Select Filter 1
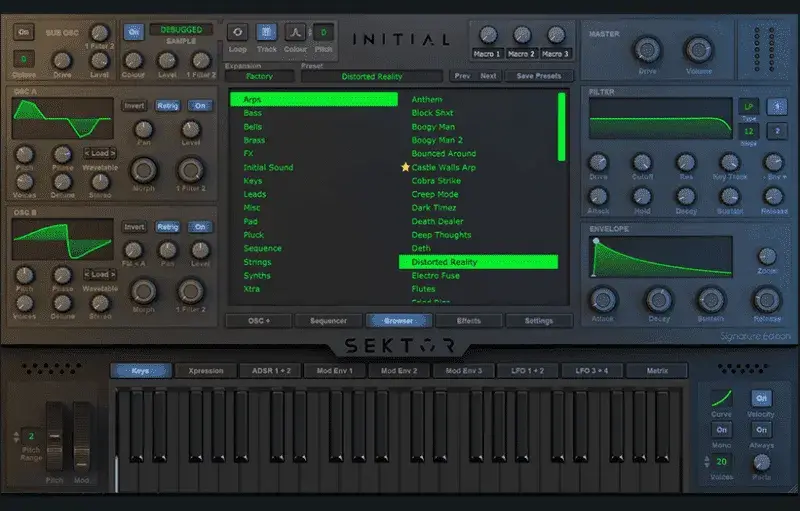 (x=777, y=106)
